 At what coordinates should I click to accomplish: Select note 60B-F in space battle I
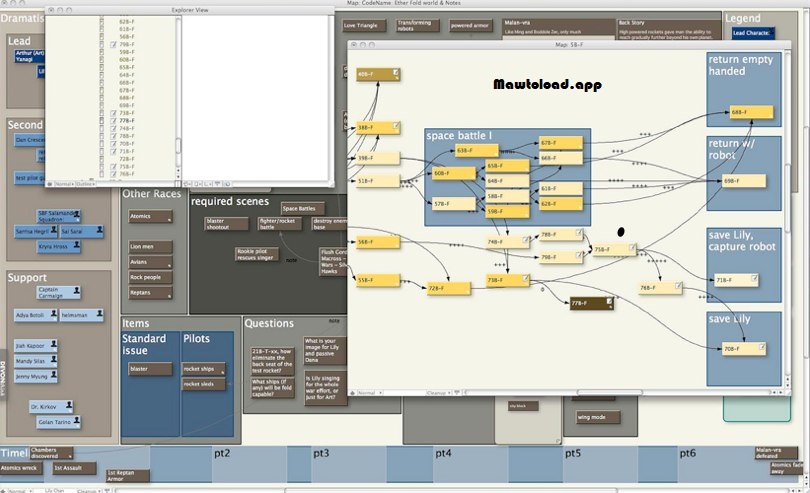click(x=454, y=174)
